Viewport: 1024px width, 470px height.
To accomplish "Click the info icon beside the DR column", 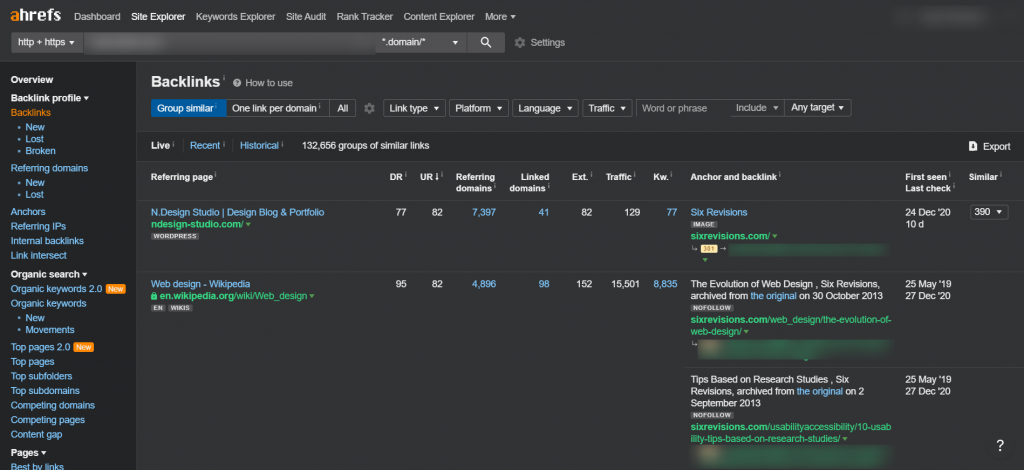I will 406,174.
